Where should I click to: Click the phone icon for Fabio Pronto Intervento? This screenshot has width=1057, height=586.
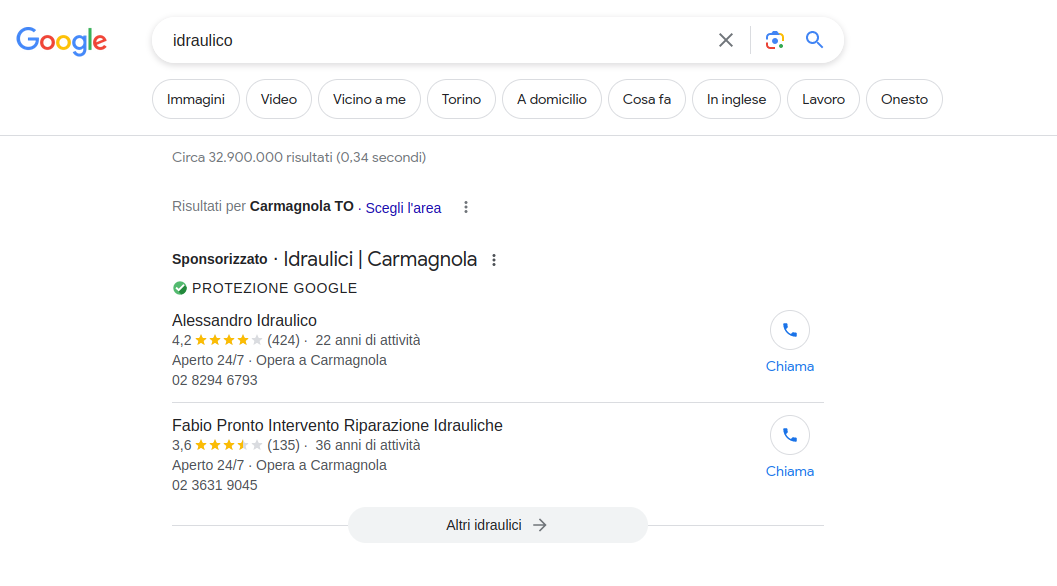point(789,436)
